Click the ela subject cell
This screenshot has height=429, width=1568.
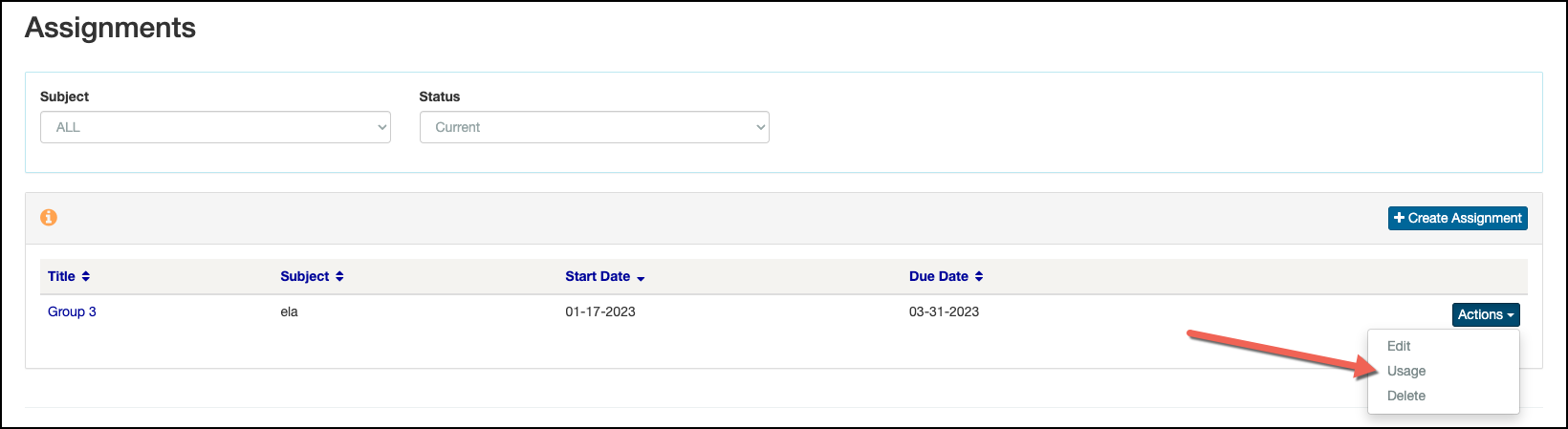pos(290,311)
